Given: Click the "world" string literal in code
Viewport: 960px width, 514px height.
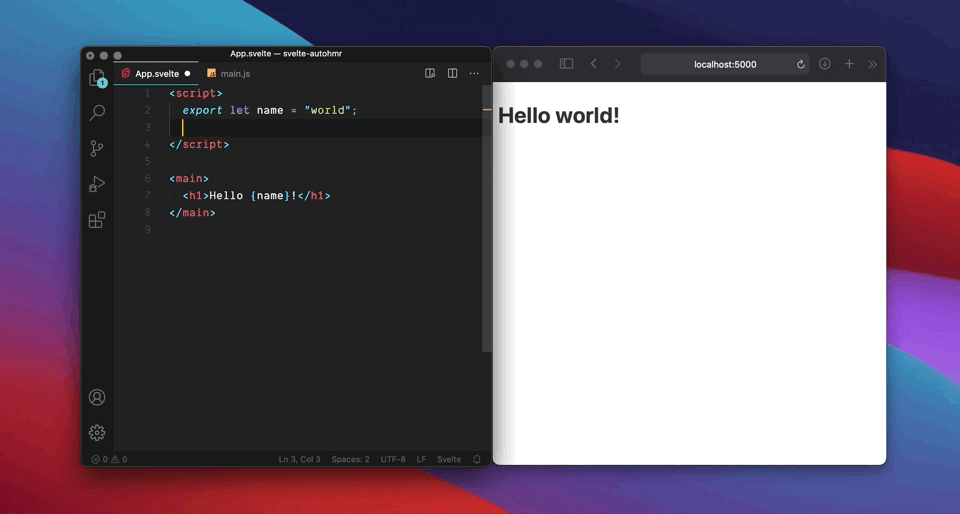Looking at the screenshot, I should [328, 110].
